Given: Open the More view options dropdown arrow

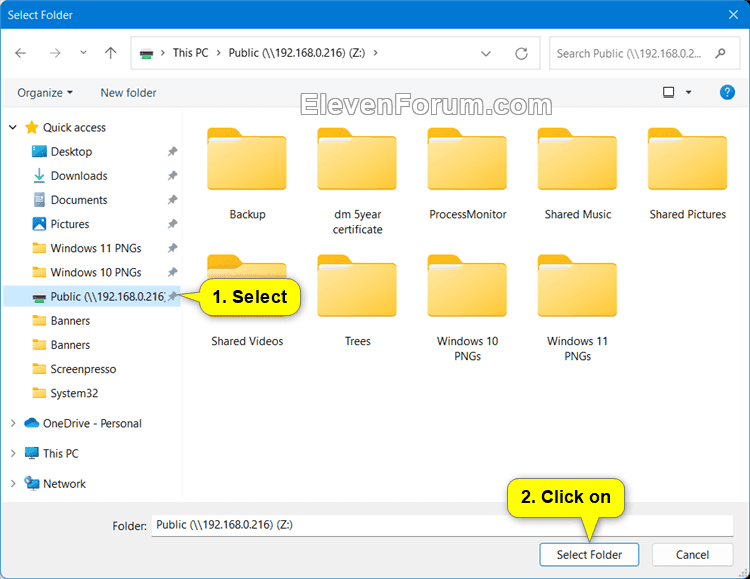Looking at the screenshot, I should pyautogui.click(x=689, y=92).
